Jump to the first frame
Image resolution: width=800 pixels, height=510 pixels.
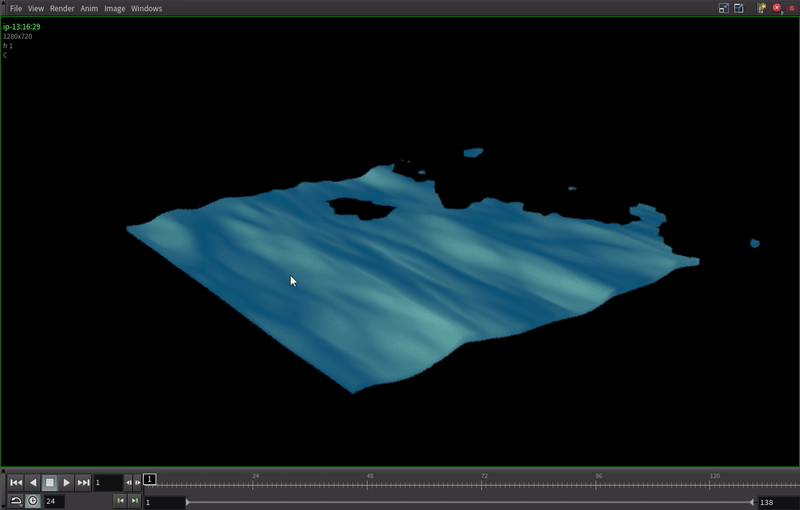tap(16, 483)
